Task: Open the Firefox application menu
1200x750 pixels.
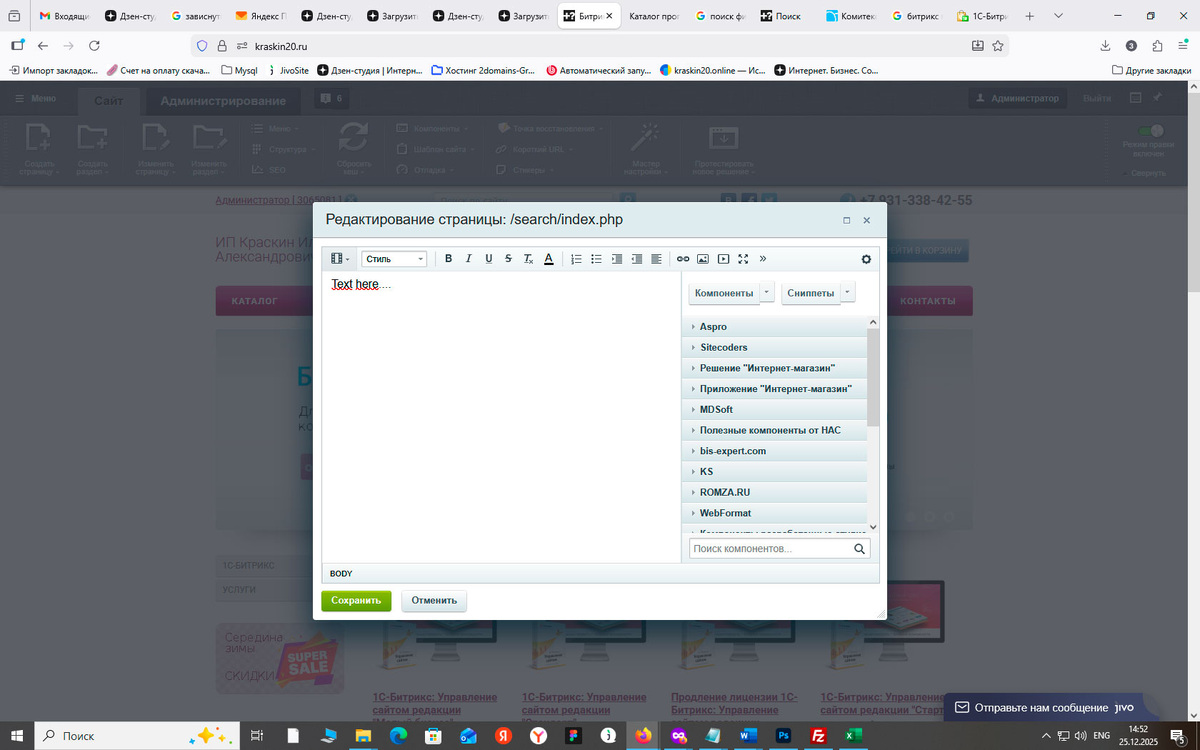Action: pyautogui.click(x=1183, y=46)
